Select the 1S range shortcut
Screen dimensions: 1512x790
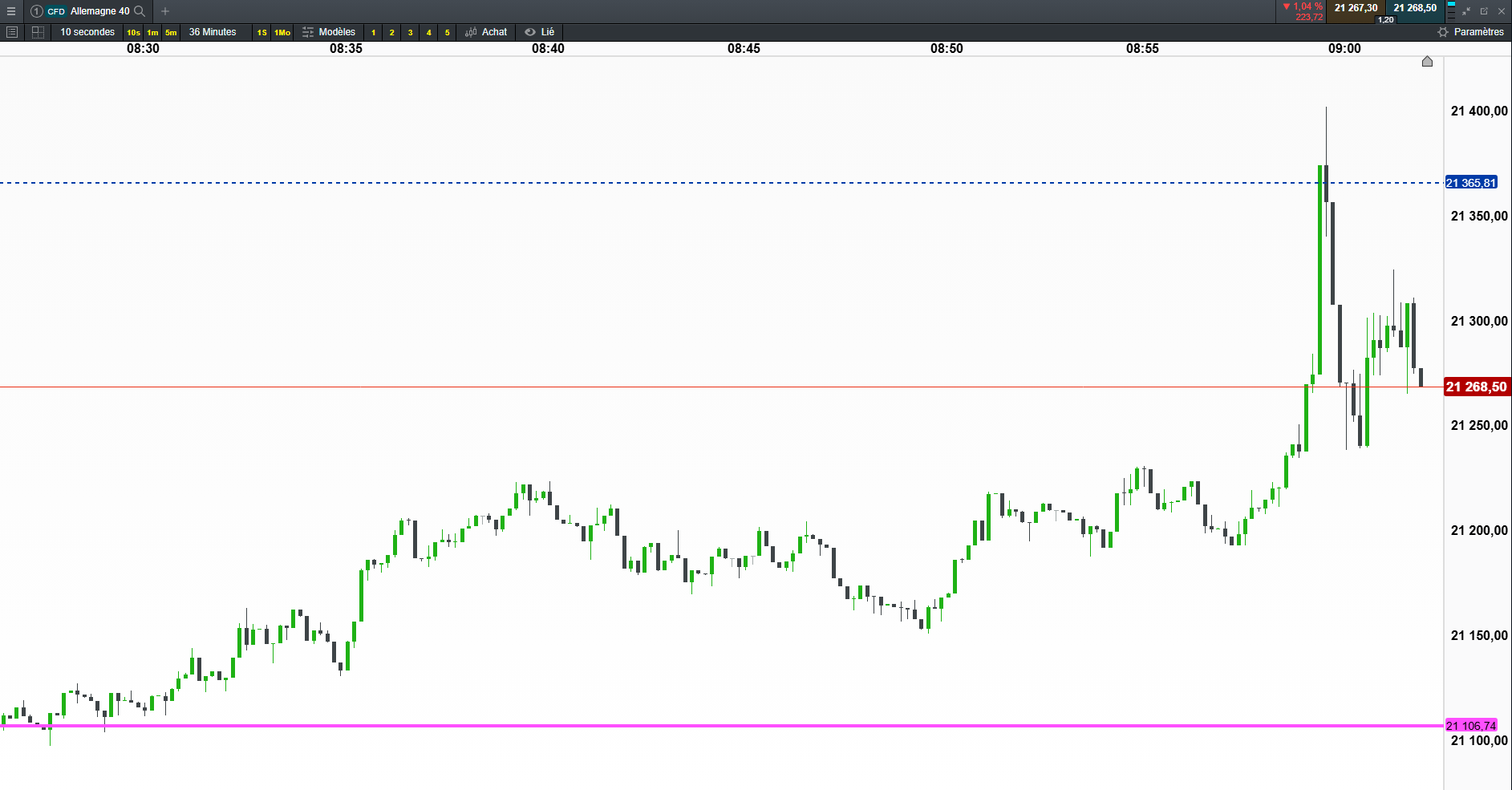262,33
